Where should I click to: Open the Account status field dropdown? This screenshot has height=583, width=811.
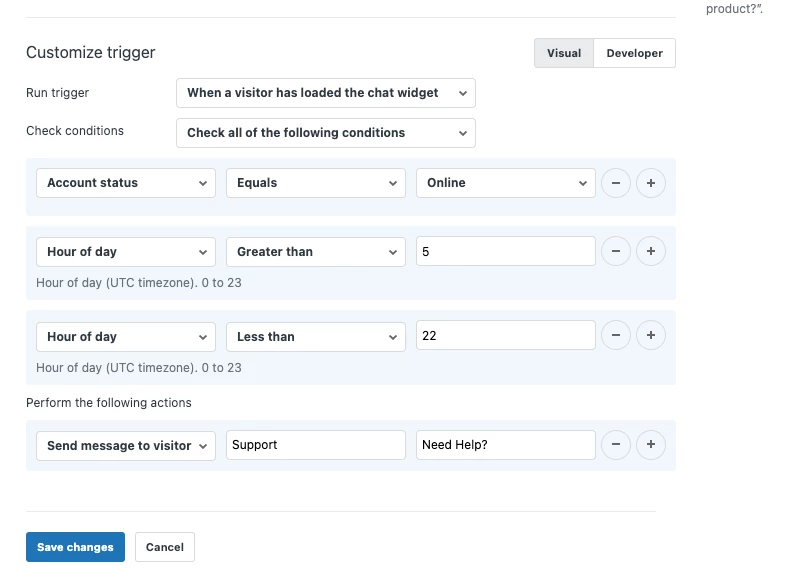pos(126,183)
